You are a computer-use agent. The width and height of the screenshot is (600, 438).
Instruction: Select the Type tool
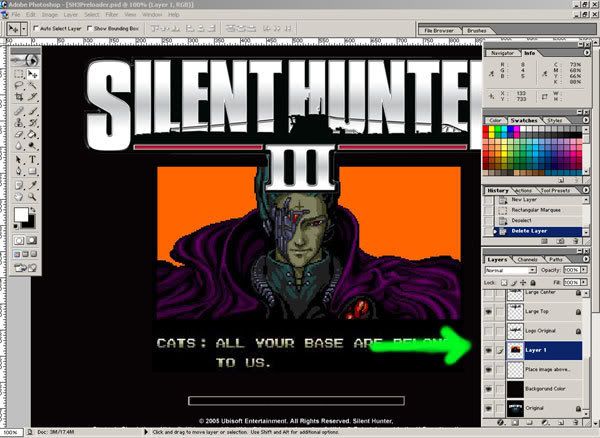(34, 159)
